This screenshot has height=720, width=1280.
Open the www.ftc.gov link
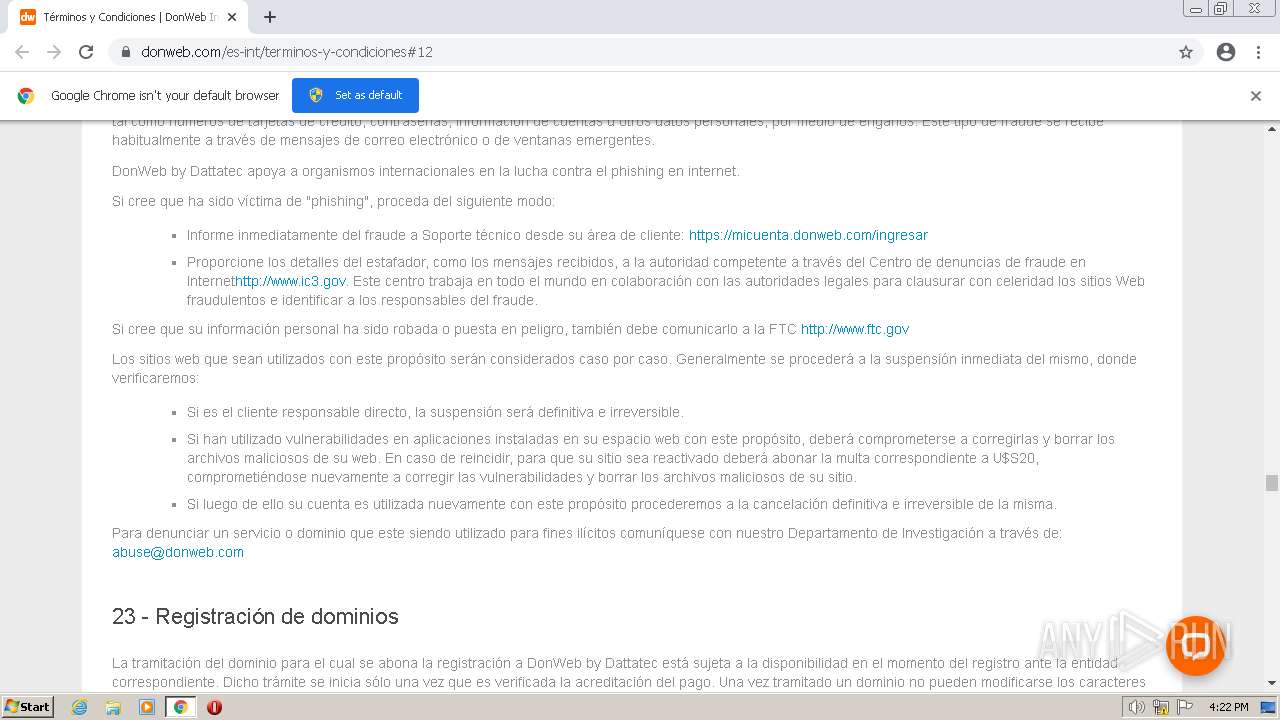click(x=855, y=329)
